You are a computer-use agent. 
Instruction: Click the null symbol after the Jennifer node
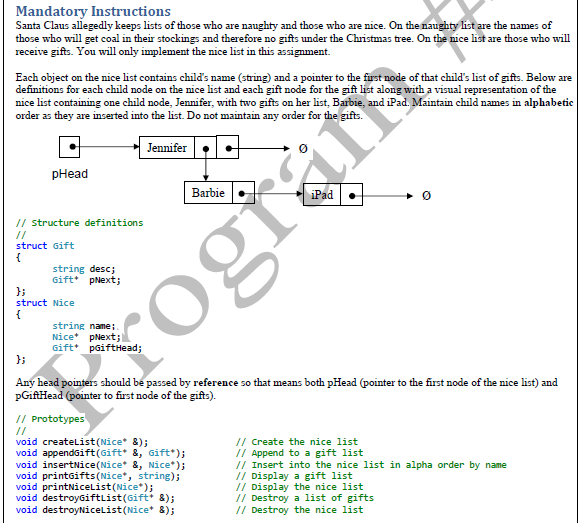pos(303,148)
